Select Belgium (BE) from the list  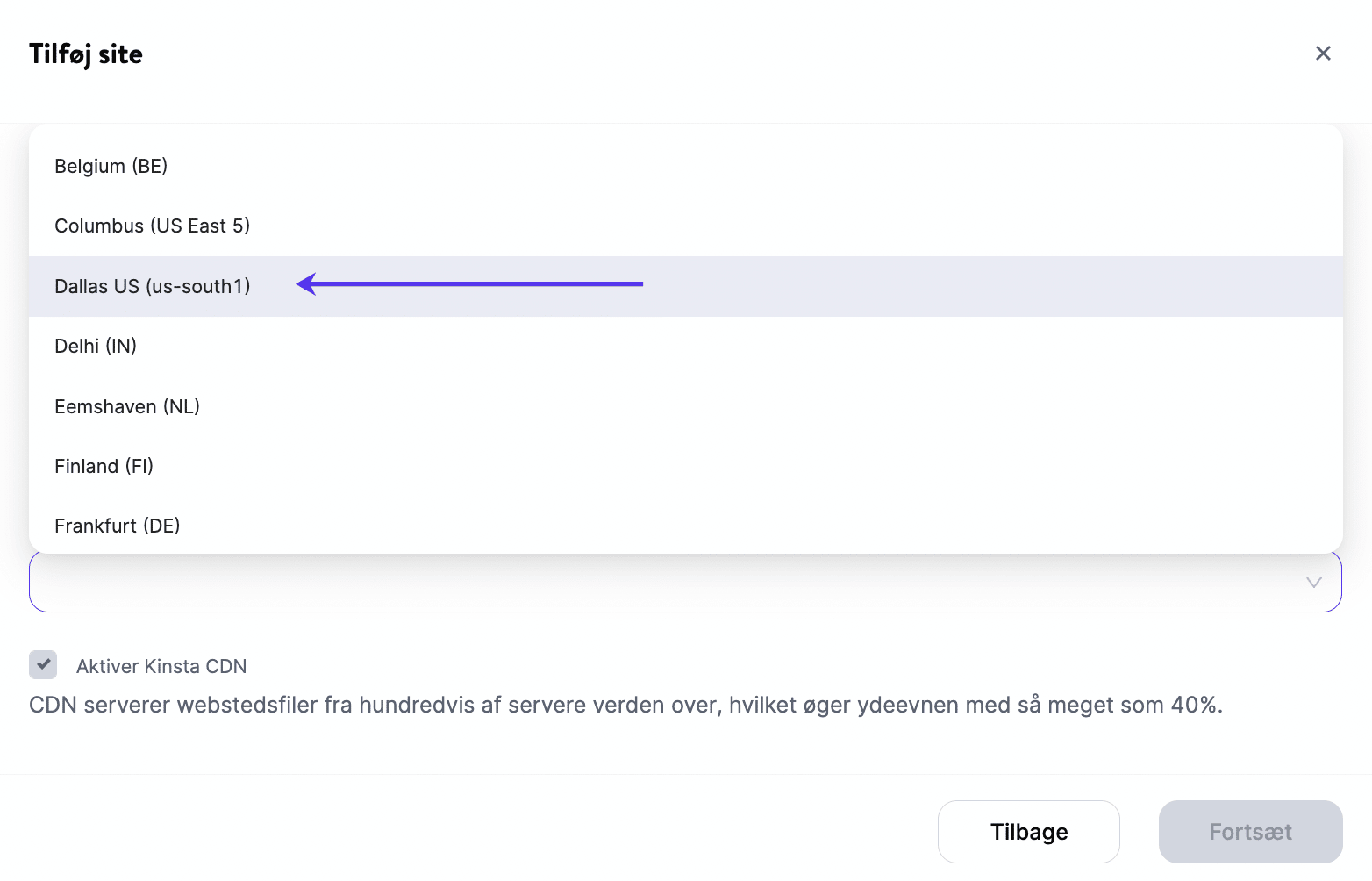[x=111, y=166]
